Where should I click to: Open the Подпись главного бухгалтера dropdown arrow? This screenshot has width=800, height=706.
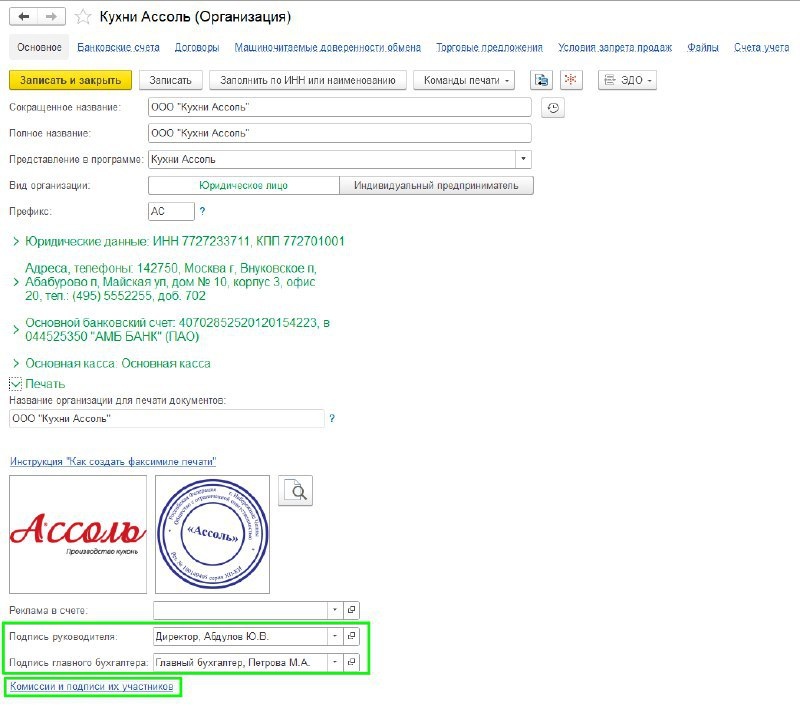point(335,662)
